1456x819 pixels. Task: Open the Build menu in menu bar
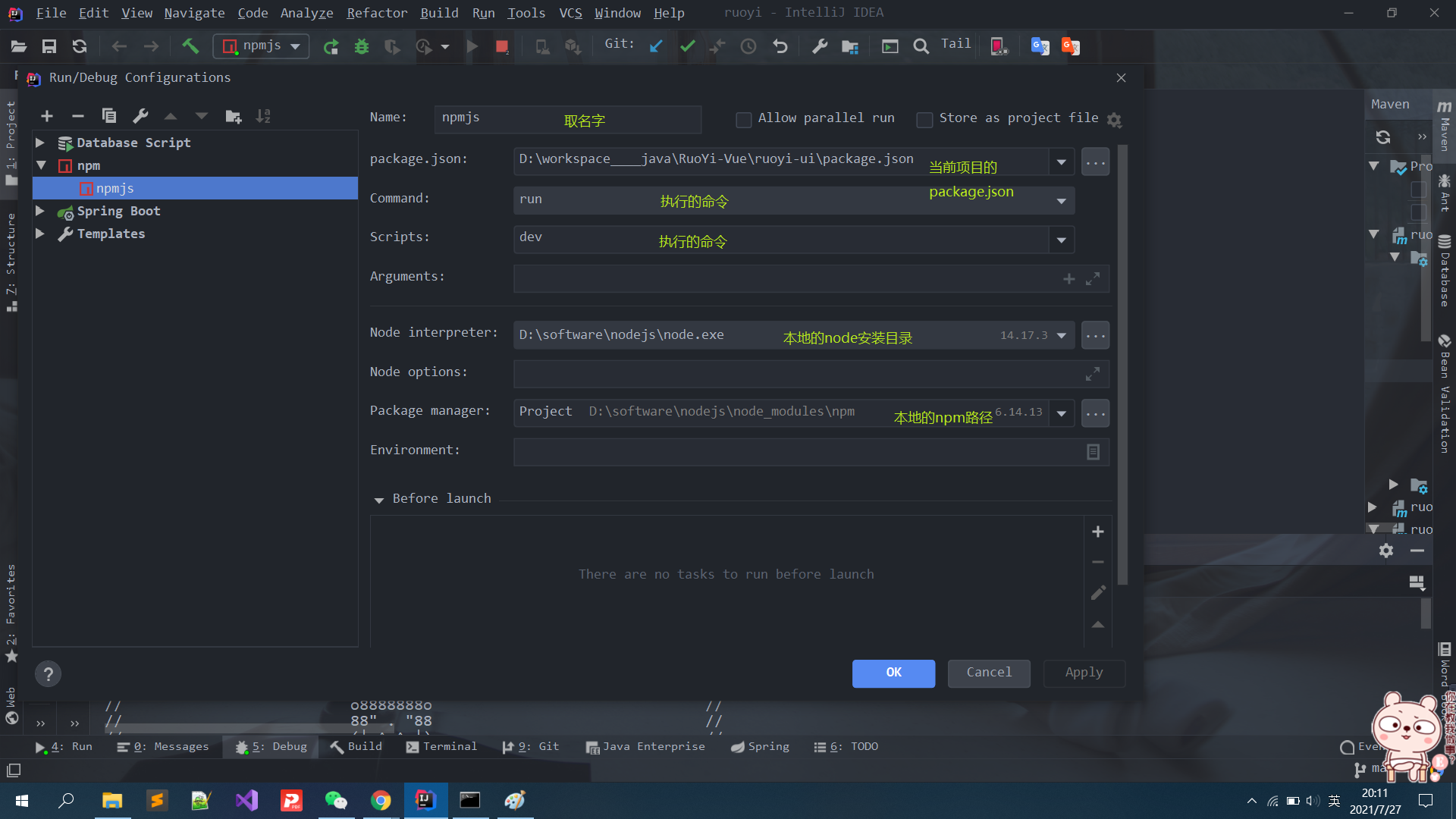[x=439, y=13]
